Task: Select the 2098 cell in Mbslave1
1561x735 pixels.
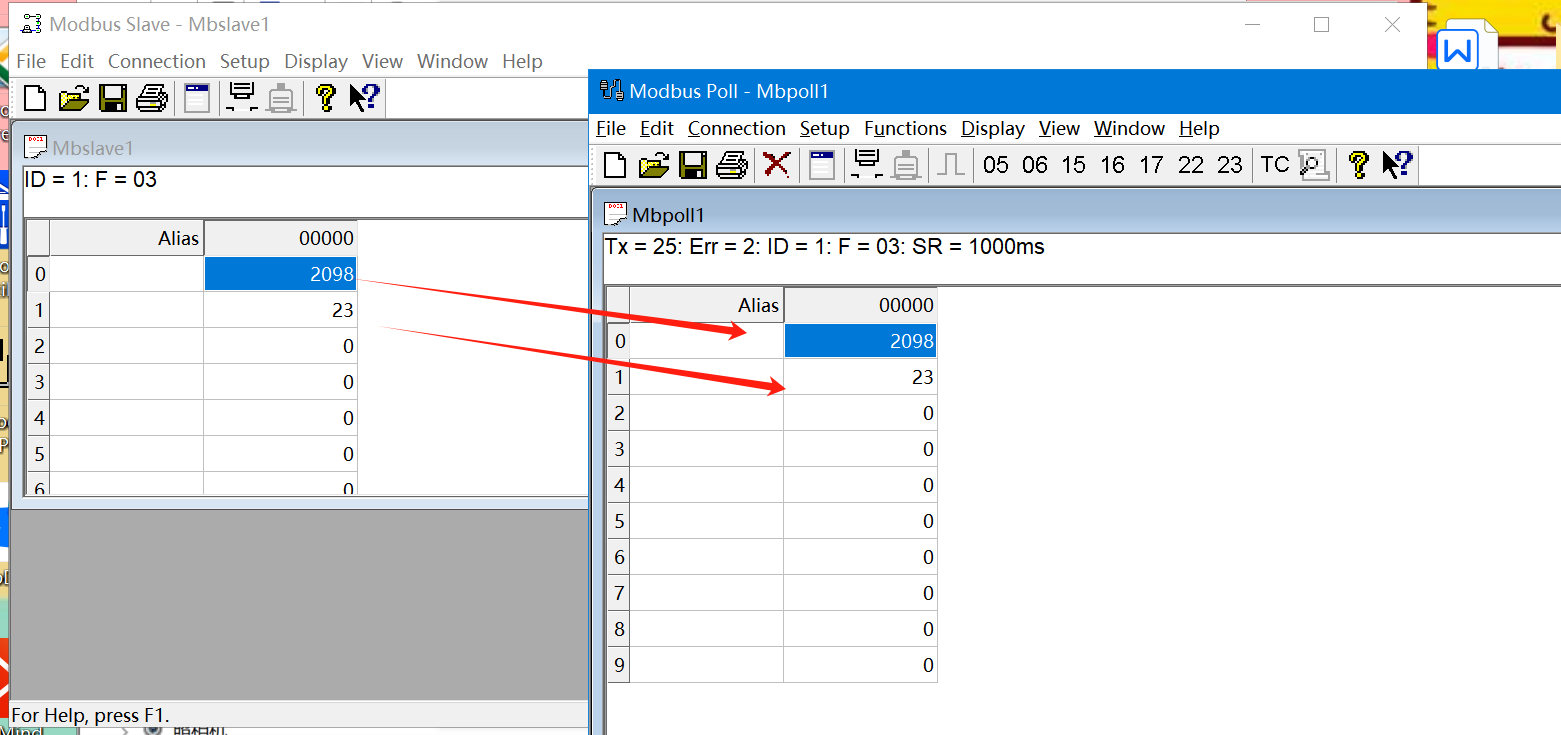Action: (280, 274)
